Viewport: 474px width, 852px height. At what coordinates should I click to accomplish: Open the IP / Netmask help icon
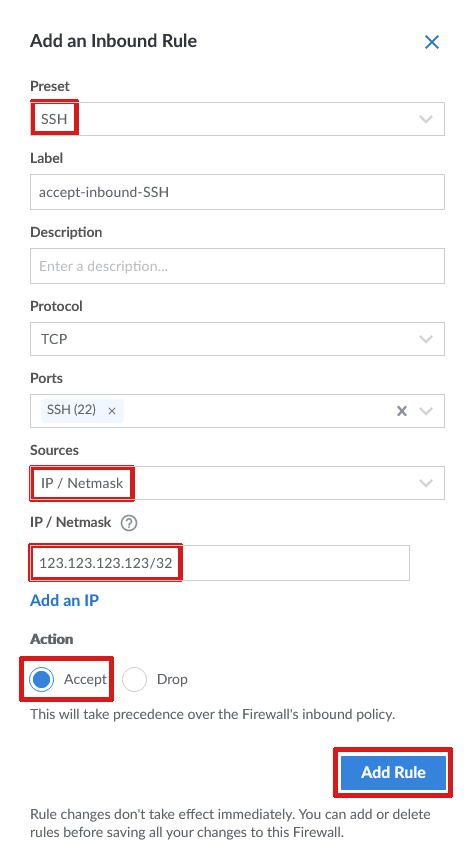point(129,523)
